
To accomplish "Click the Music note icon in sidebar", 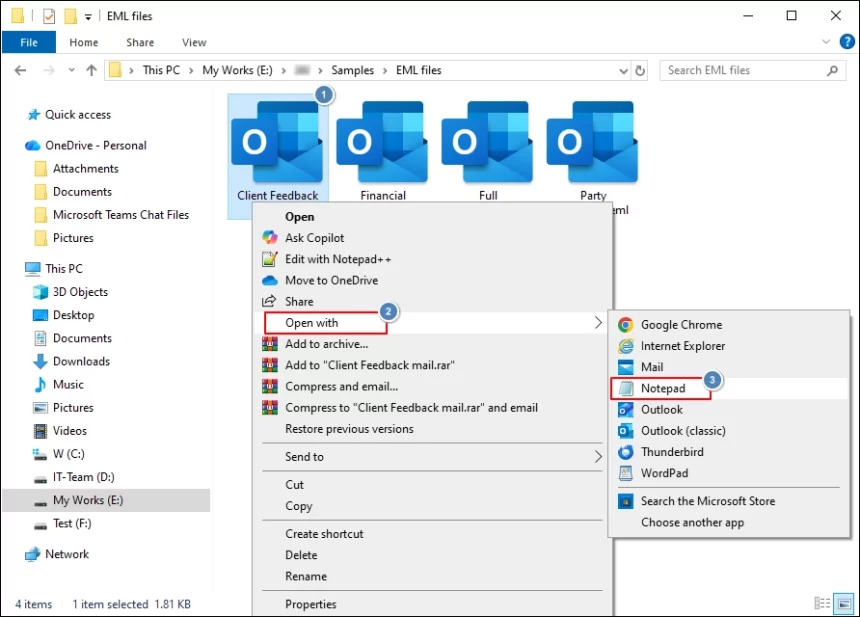I will pos(40,384).
